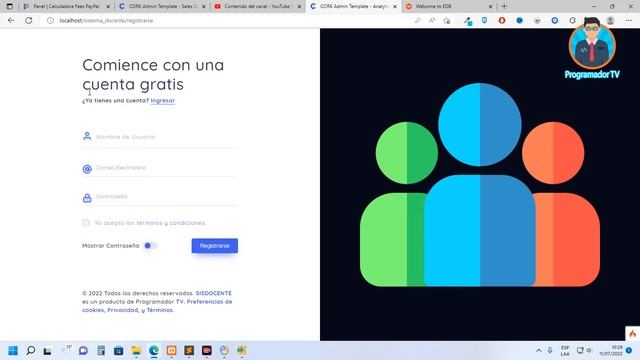Click the flame icon at bottom right
Viewport: 640px width, 360px height.
click(633, 334)
